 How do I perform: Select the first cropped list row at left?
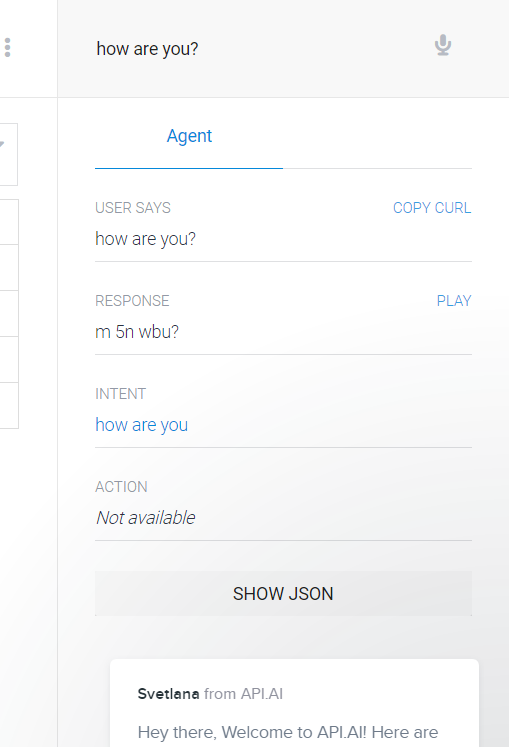(9, 222)
